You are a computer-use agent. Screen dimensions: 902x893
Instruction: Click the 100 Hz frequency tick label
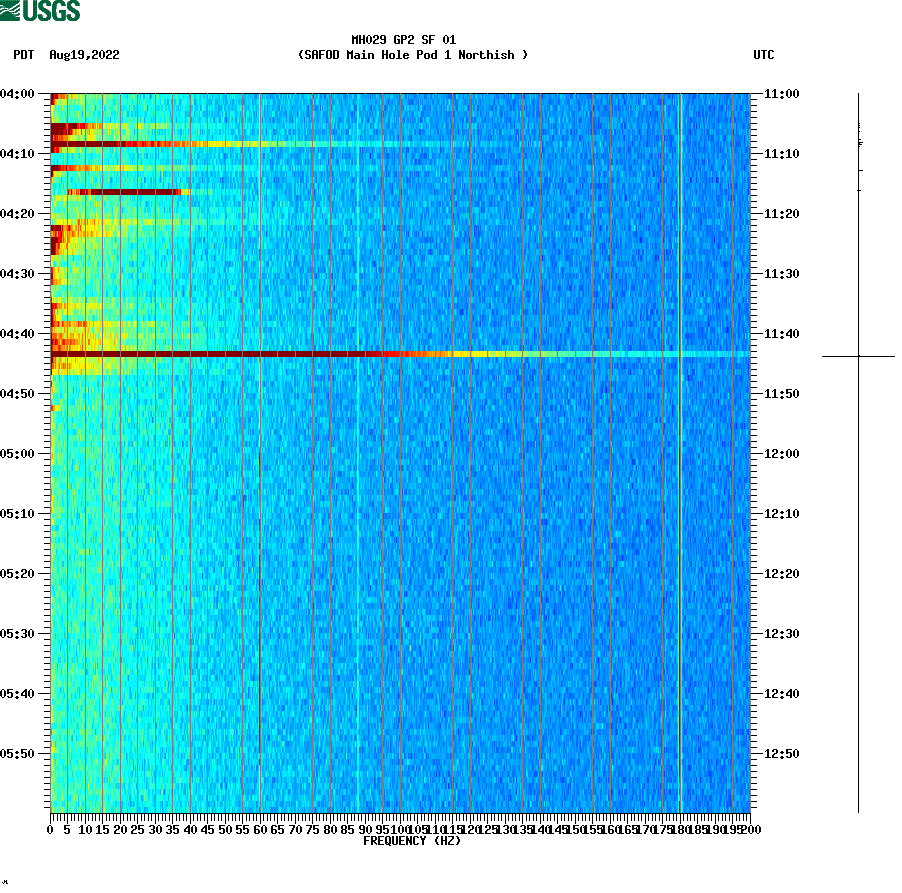click(x=396, y=828)
